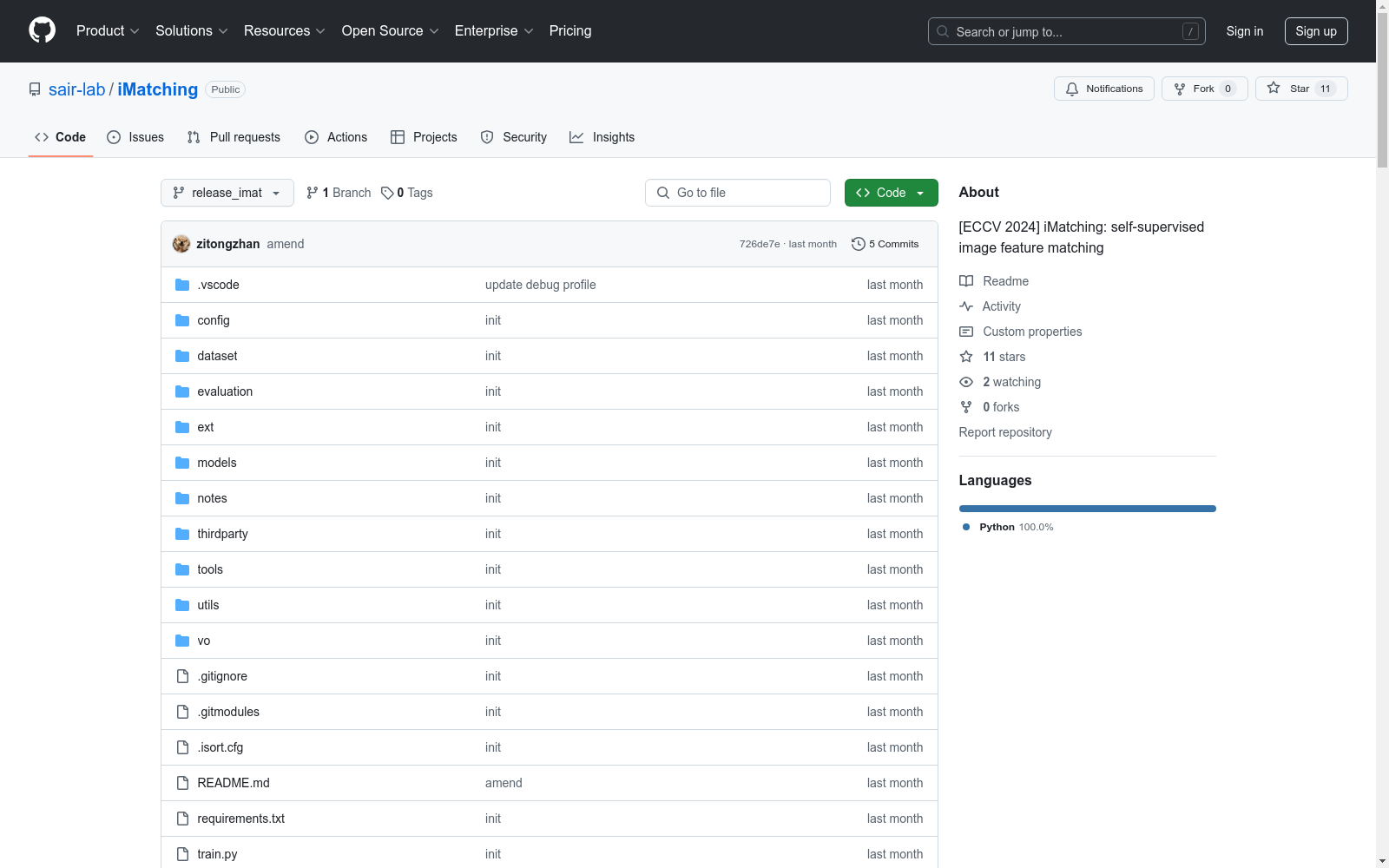Click the README.md file icon

pos(182,783)
